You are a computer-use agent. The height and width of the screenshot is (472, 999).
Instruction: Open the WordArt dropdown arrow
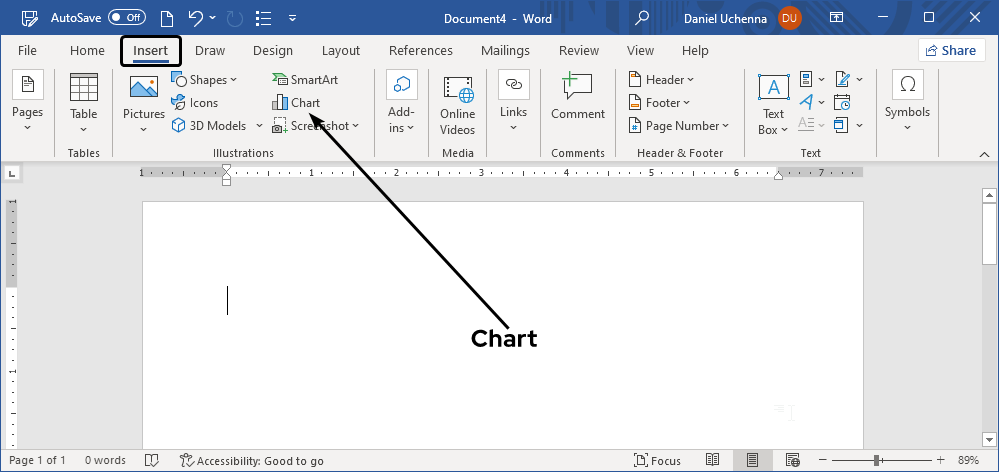click(x=822, y=103)
